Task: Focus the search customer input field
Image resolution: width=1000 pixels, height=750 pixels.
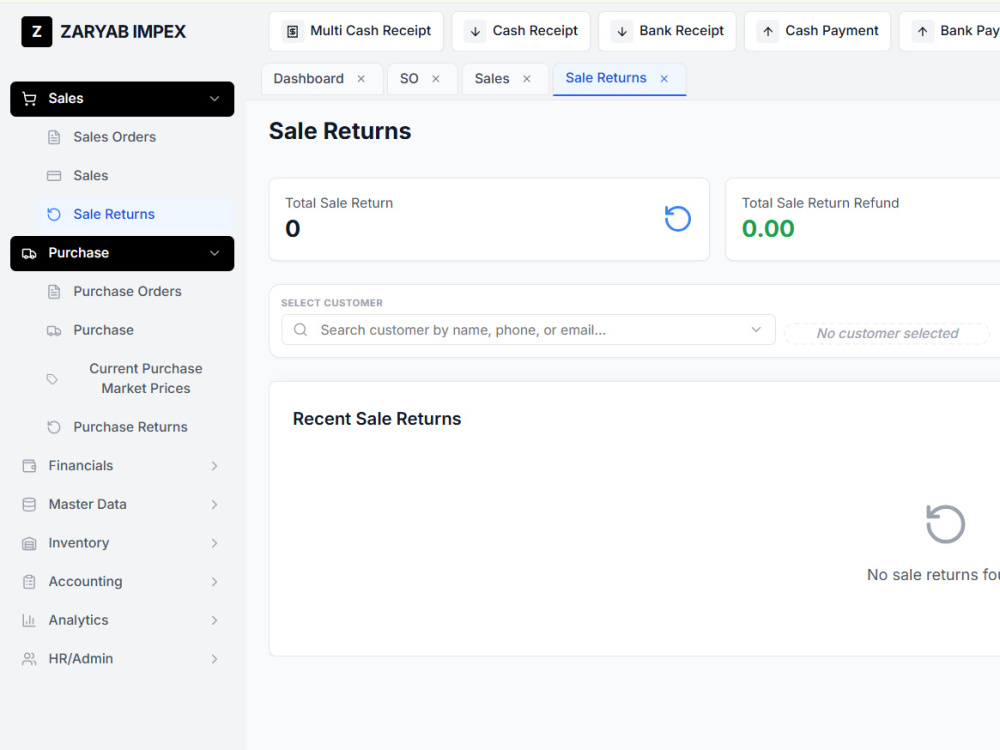Action: coord(529,330)
